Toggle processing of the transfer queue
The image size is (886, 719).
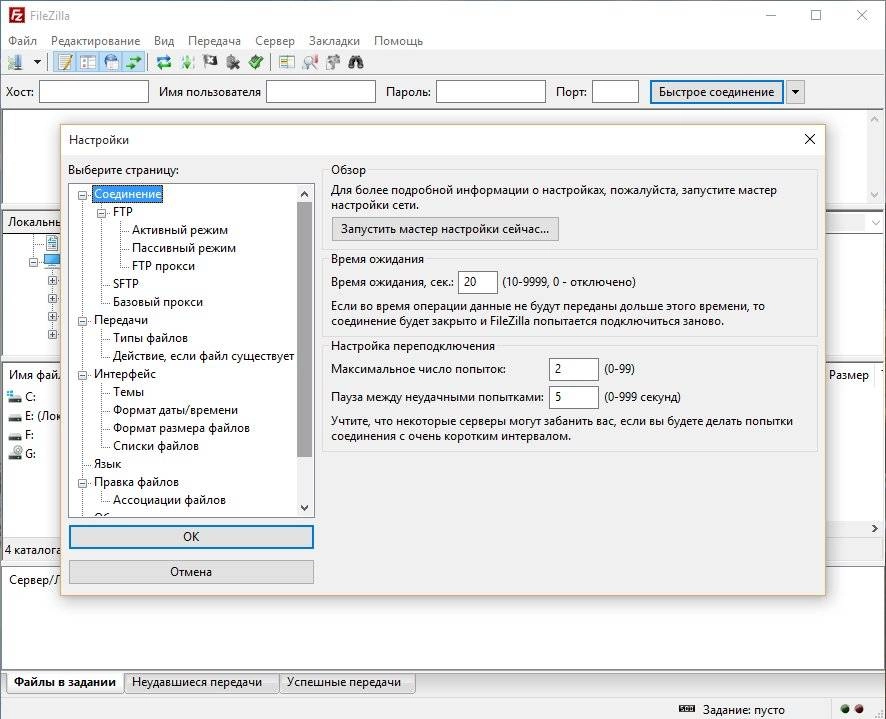tap(187, 62)
